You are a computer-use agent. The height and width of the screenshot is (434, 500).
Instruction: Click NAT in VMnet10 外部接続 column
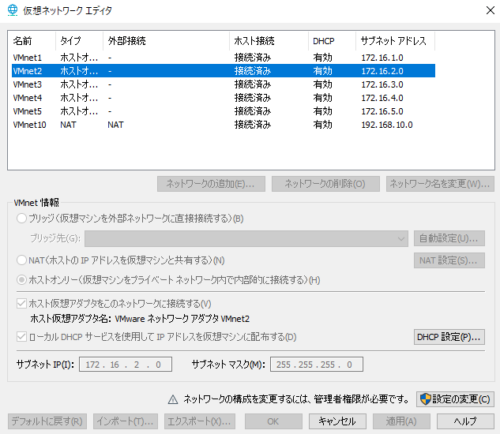116,125
